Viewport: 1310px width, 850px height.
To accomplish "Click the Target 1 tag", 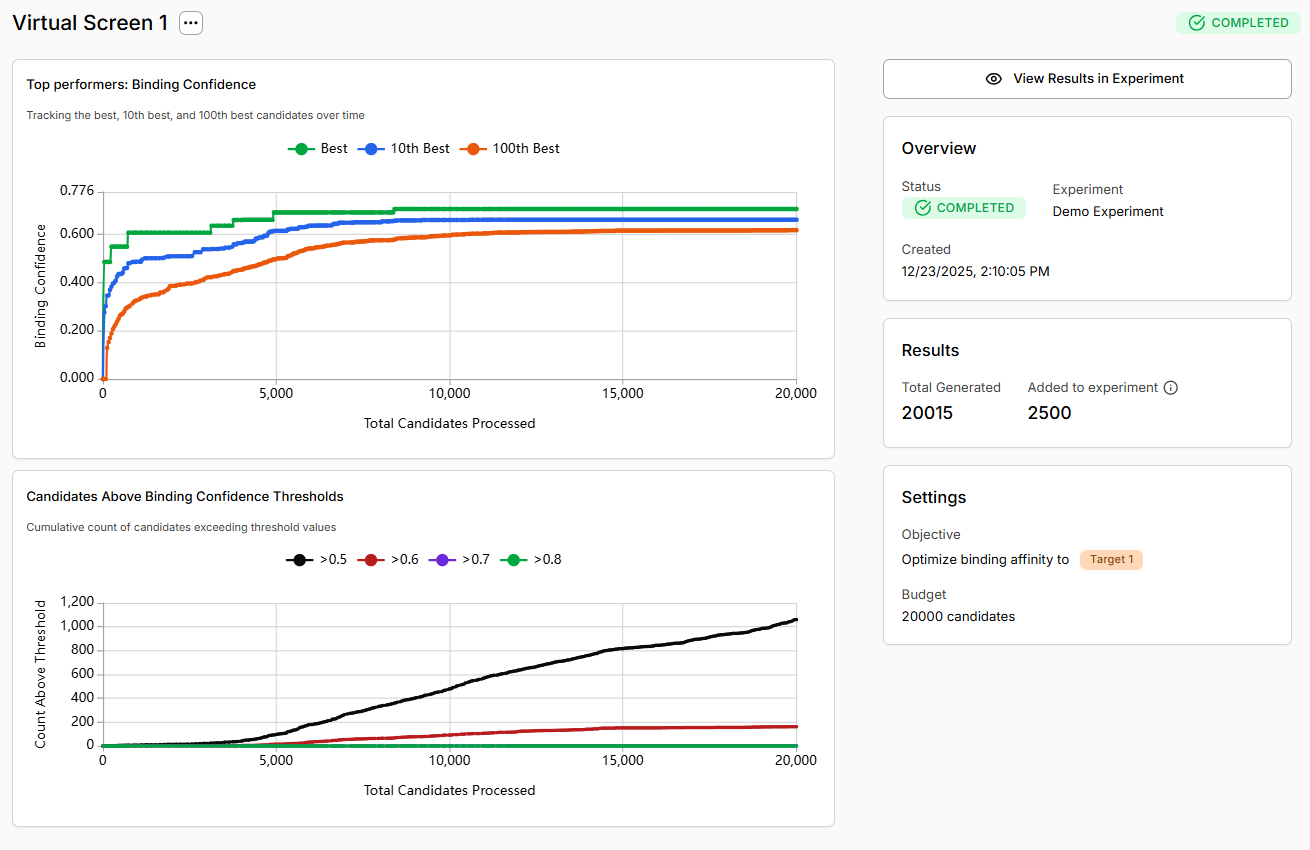I will [x=1111, y=560].
